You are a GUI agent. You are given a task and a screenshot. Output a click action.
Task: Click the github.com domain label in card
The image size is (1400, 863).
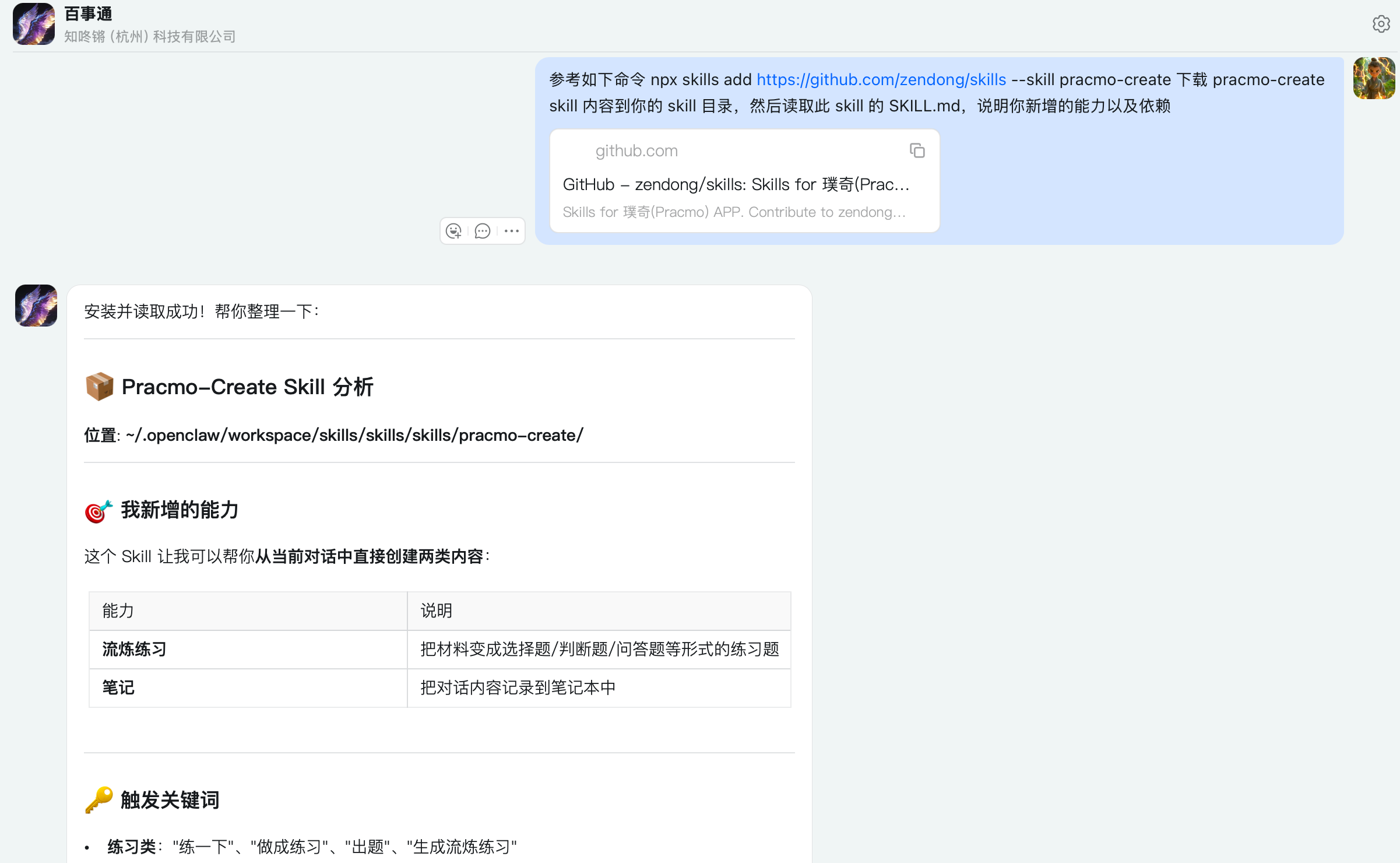636,151
